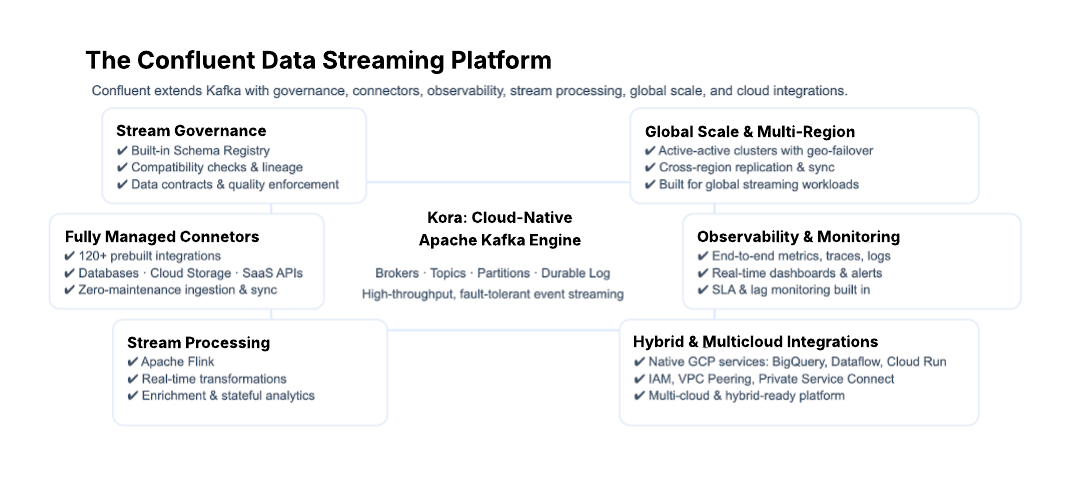This screenshot has width=1080, height=480.
Task: Click checkmark beside 'Multi-cloud & hybrid-ready platform'
Action: [639, 395]
